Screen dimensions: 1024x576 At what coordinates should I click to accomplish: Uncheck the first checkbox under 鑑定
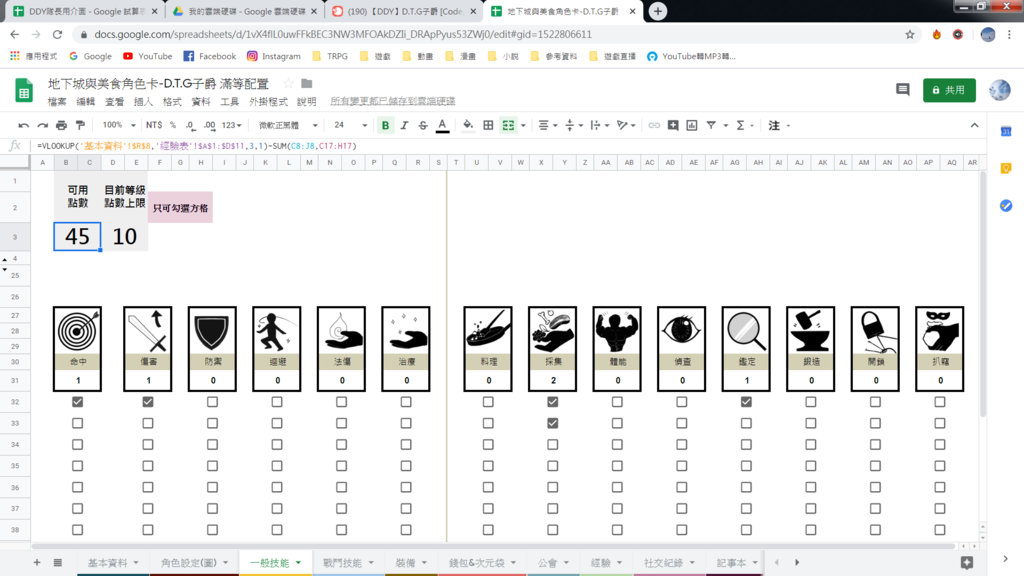pyautogui.click(x=746, y=402)
